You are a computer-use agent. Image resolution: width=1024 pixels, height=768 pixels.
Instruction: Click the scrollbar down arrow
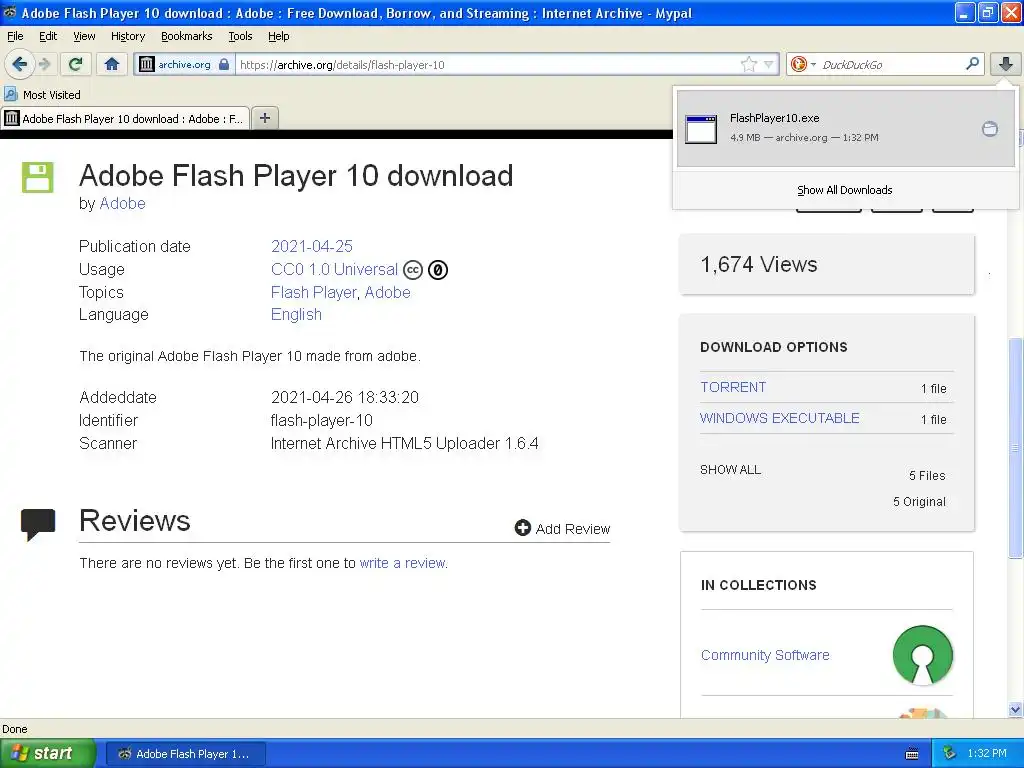tap(1015, 709)
